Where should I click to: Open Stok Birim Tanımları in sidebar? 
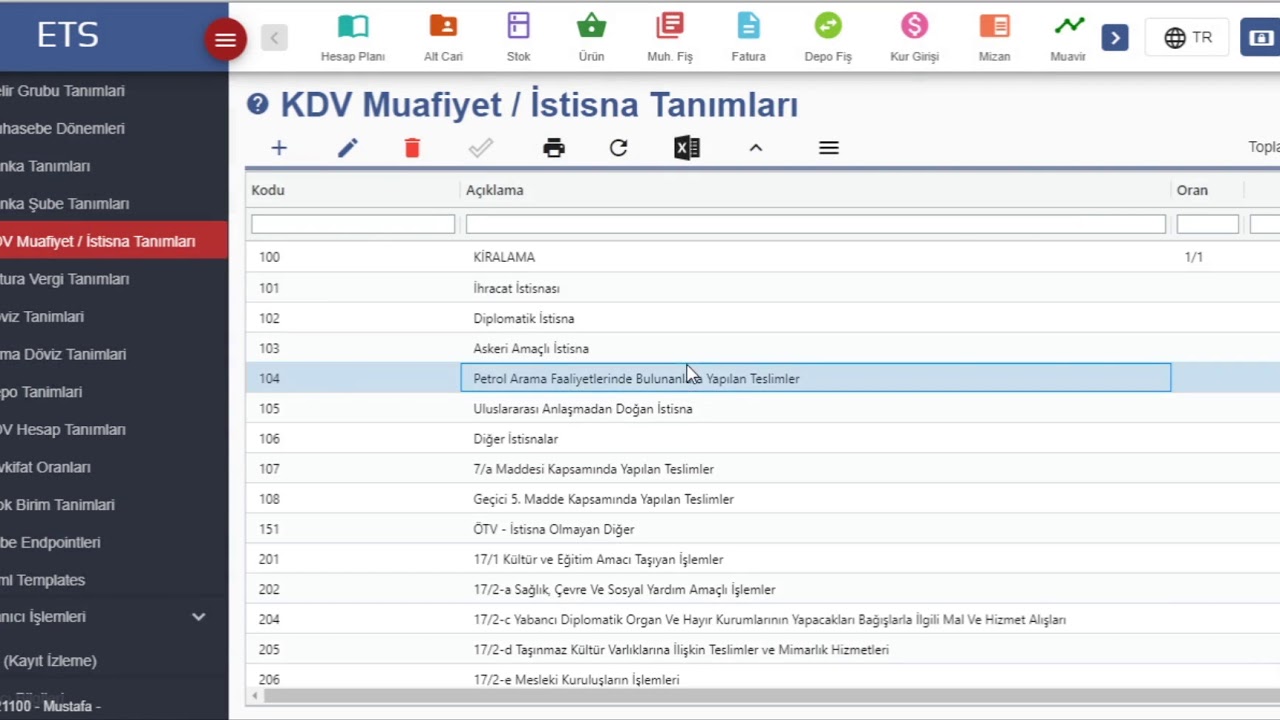click(114, 505)
